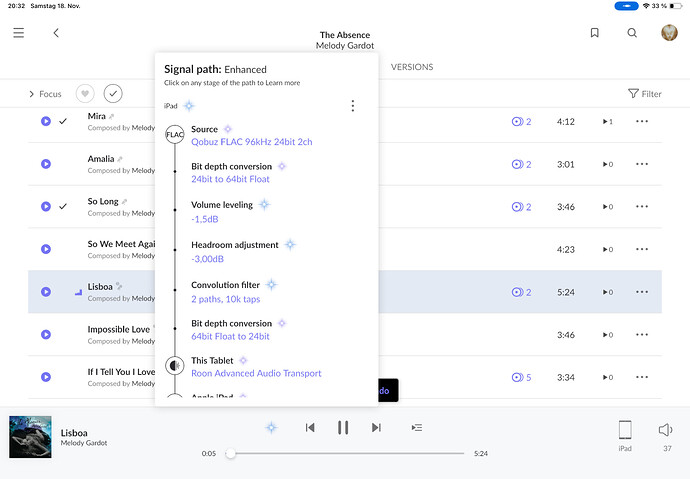Open the Lisboa album art thumbnail
The height and width of the screenshot is (479, 690).
(x=30, y=437)
